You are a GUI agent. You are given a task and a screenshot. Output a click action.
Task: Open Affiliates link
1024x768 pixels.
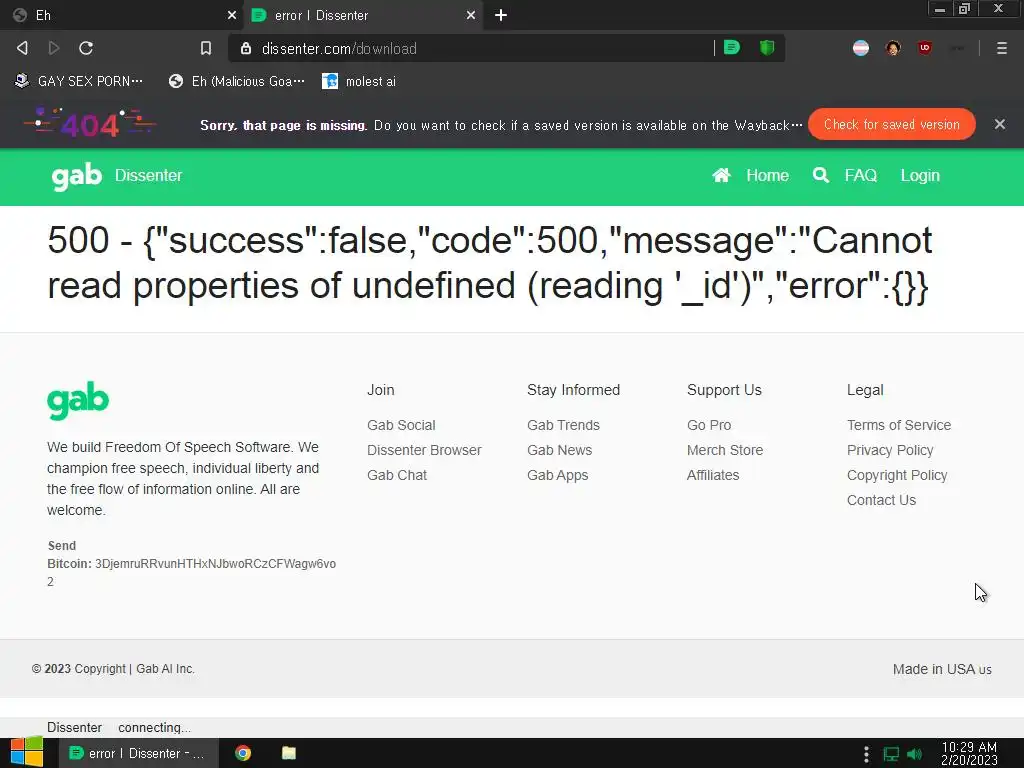712,475
